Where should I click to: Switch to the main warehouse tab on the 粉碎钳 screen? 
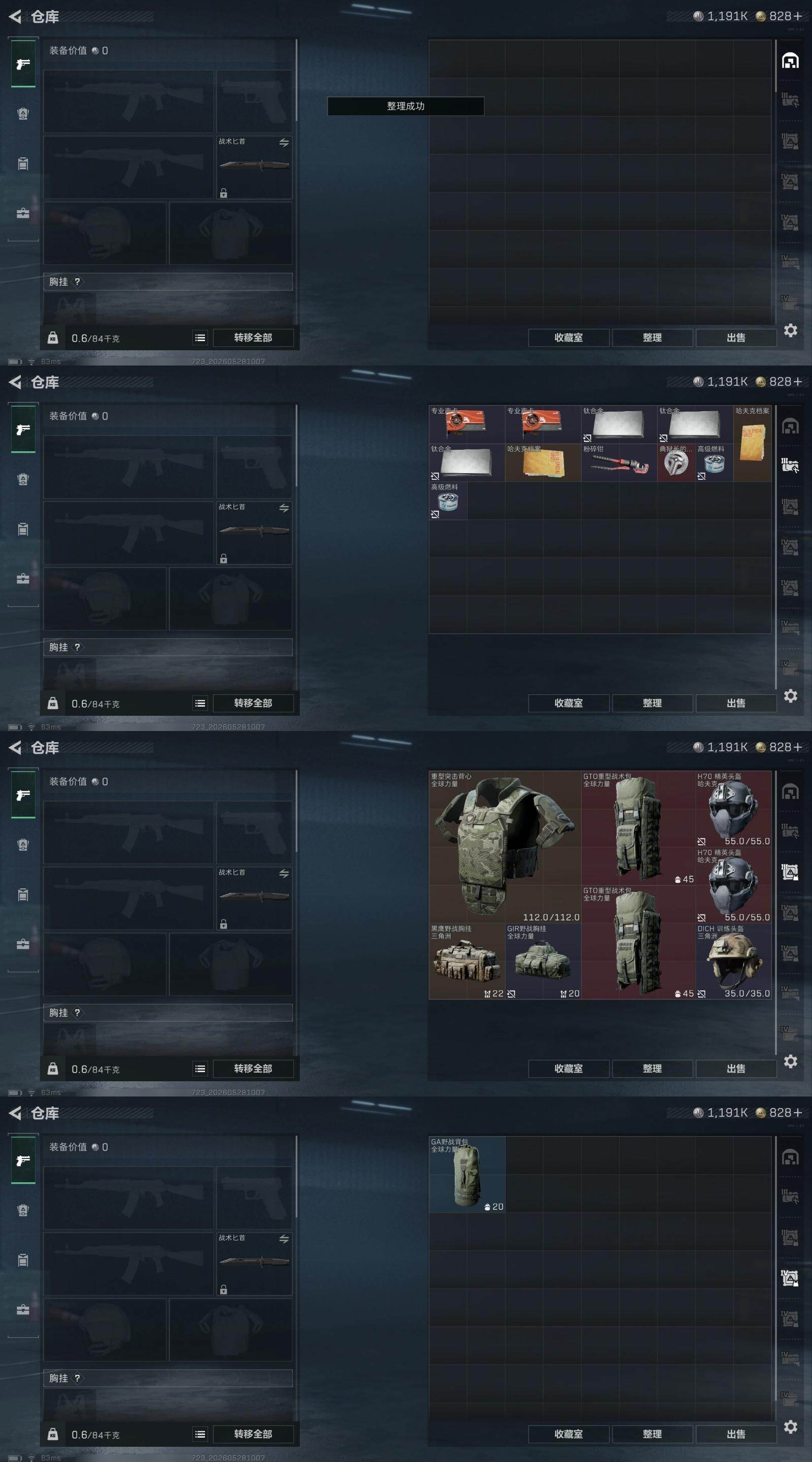(791, 426)
